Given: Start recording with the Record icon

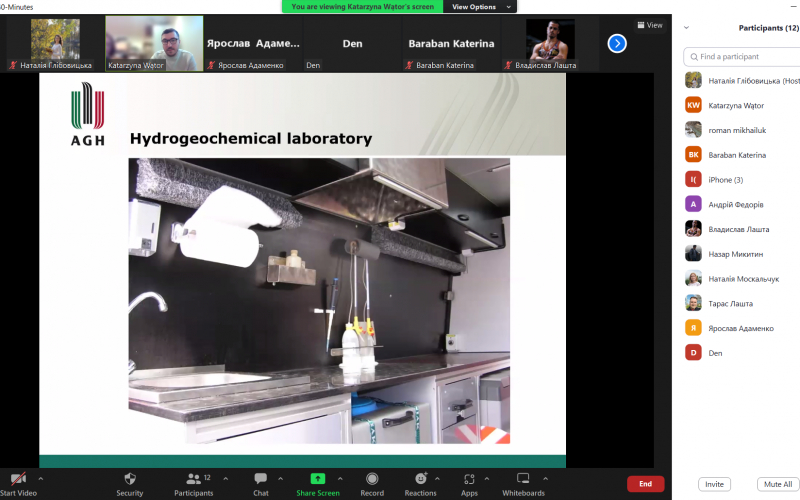Looking at the screenshot, I should point(372,479).
